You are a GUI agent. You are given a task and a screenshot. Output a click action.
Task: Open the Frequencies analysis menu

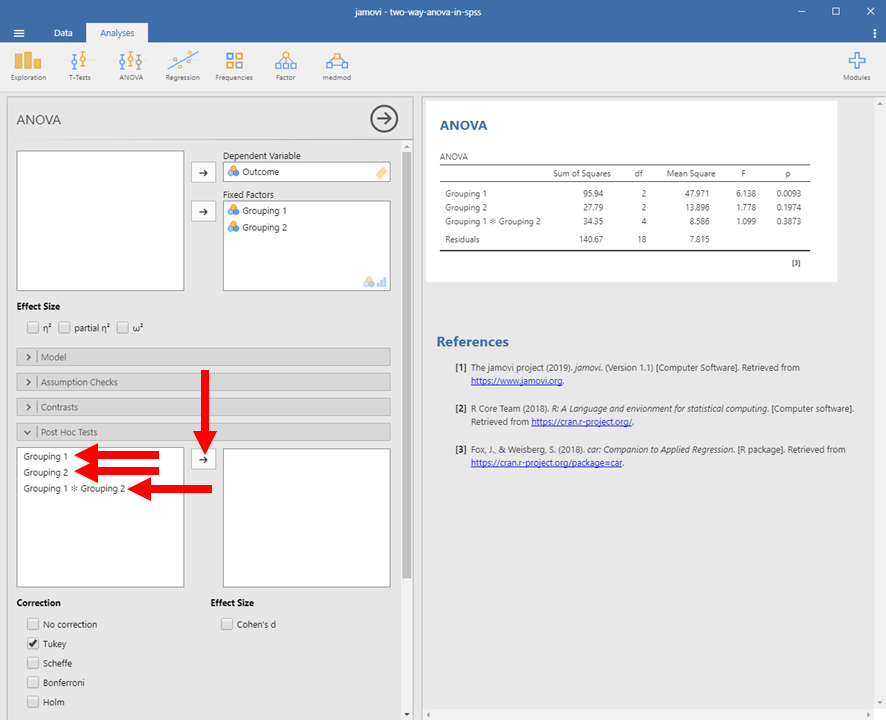tap(234, 65)
